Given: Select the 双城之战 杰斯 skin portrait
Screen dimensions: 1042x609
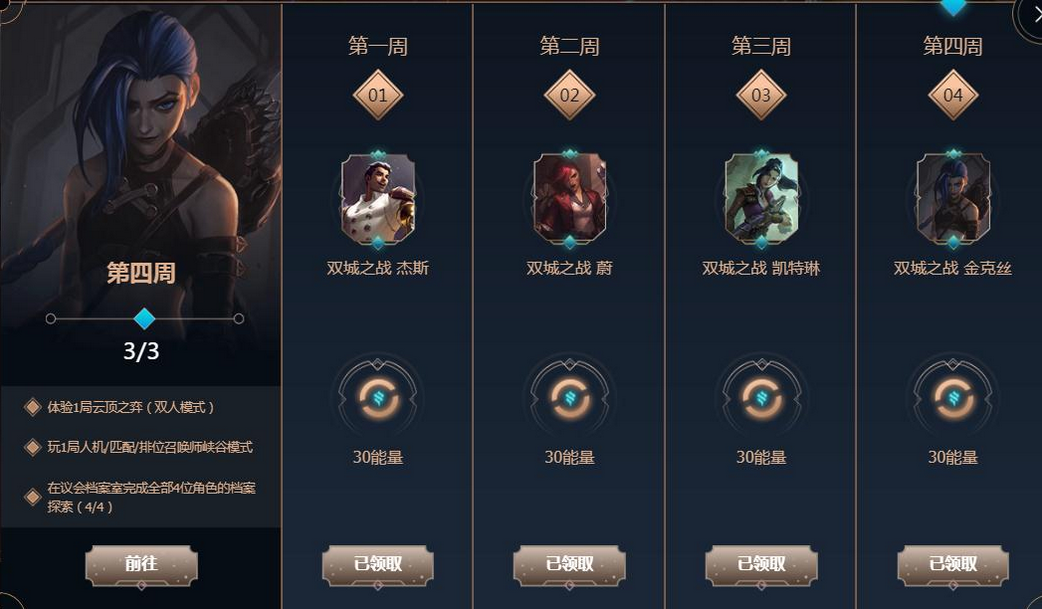Looking at the screenshot, I should click(x=378, y=199).
